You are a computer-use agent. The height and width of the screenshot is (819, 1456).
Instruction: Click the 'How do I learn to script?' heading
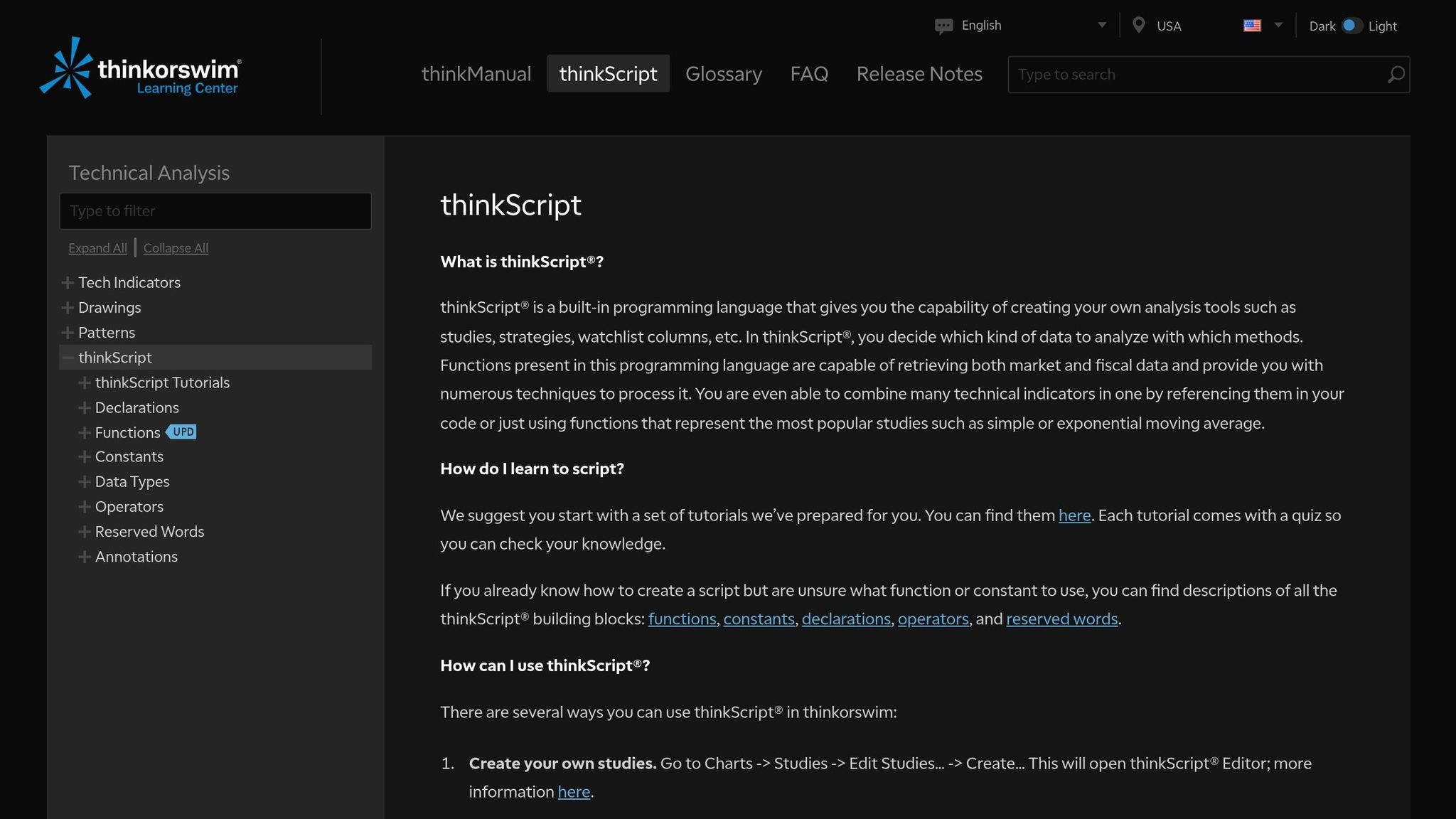(532, 469)
